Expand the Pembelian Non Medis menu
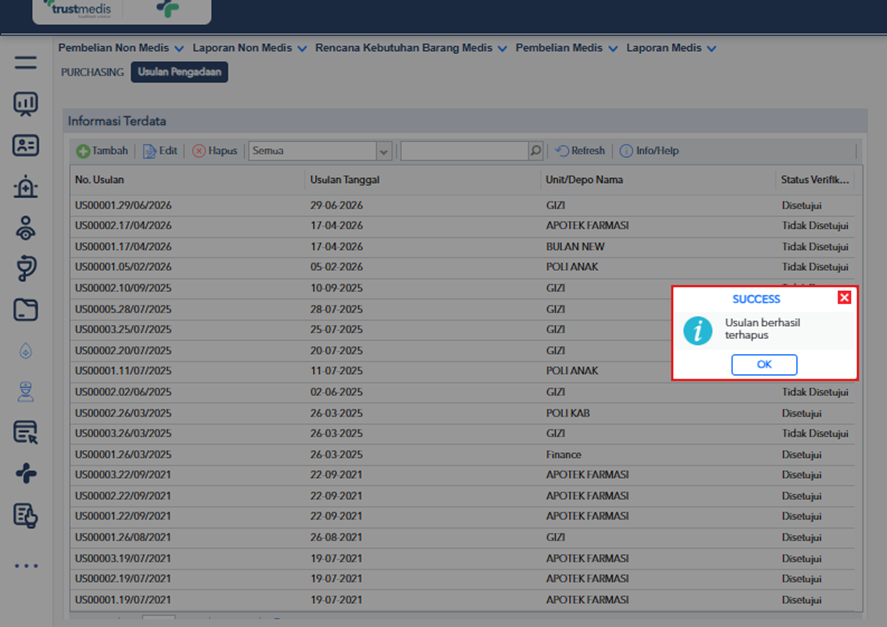 tap(120, 48)
